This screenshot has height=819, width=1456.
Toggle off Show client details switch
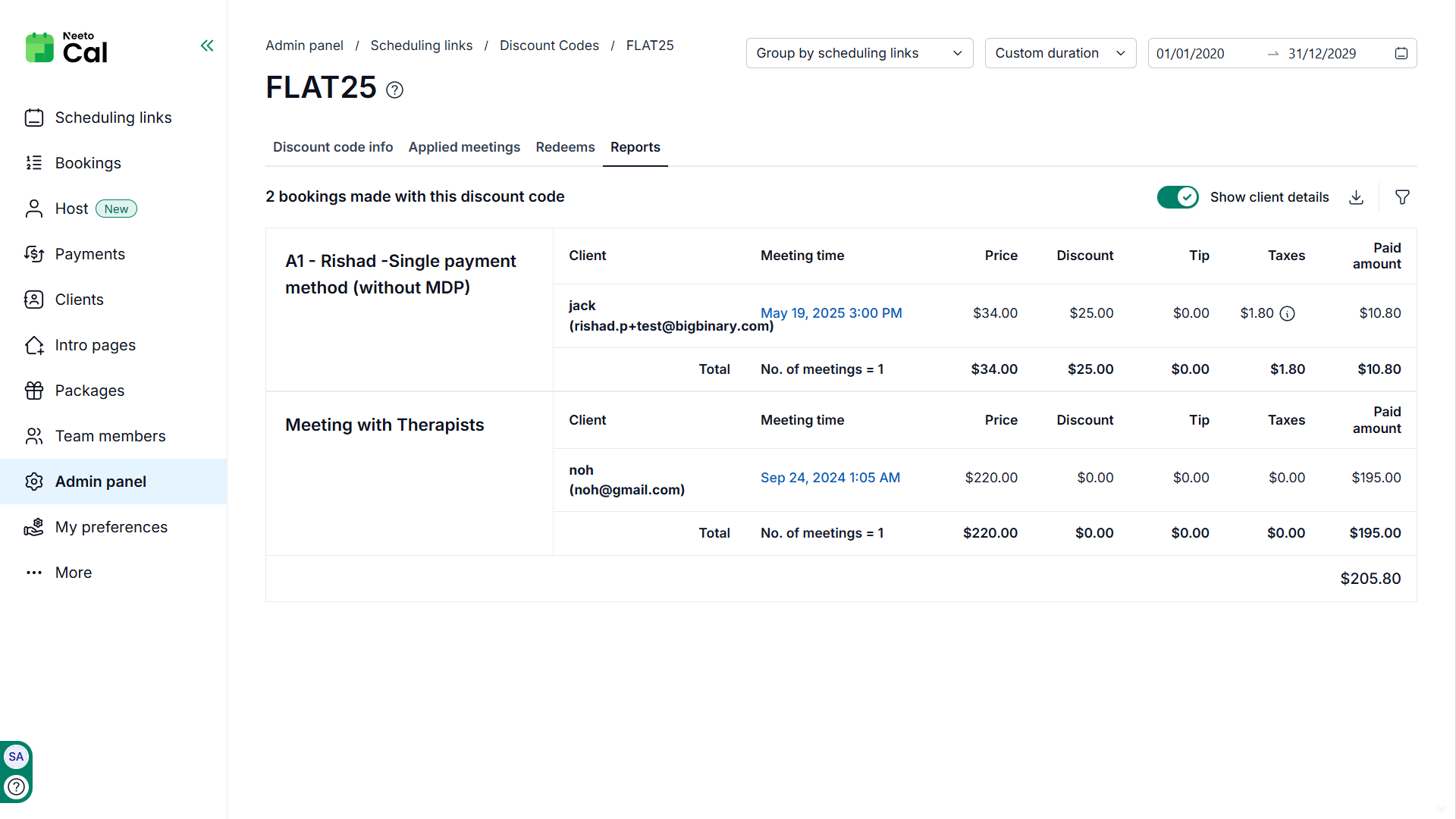click(x=1177, y=197)
